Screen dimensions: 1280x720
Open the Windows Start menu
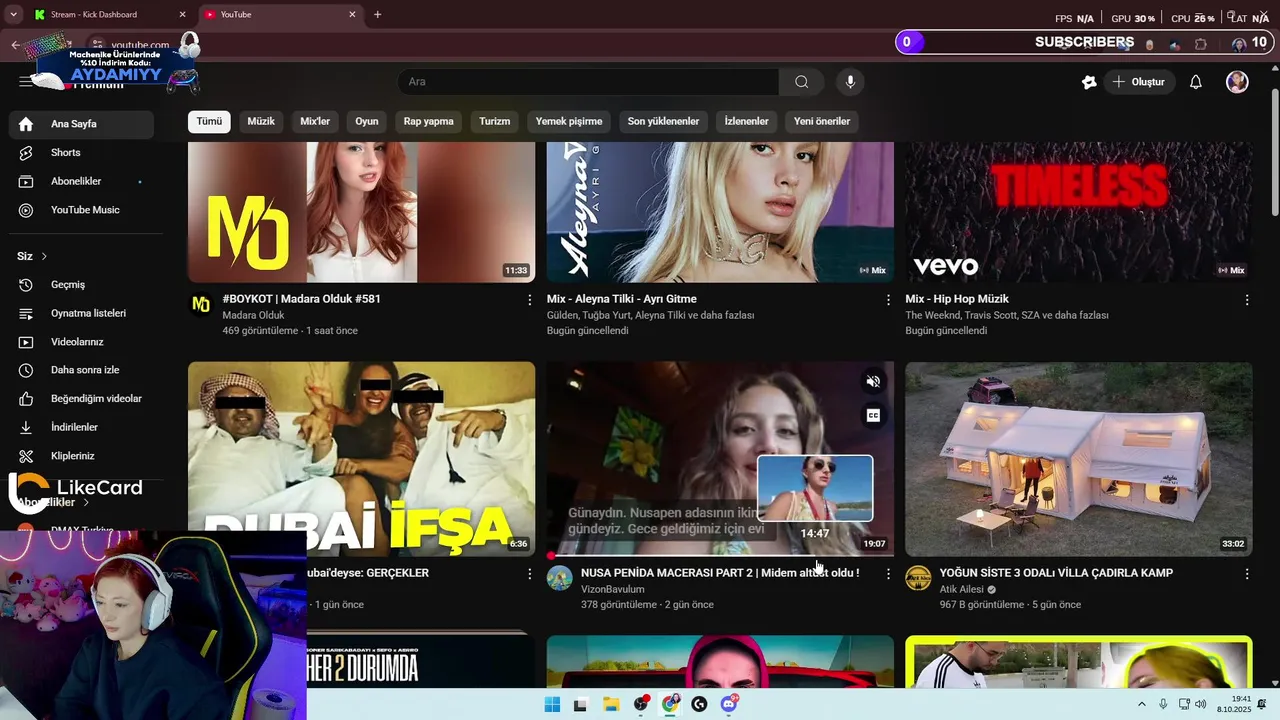point(552,705)
